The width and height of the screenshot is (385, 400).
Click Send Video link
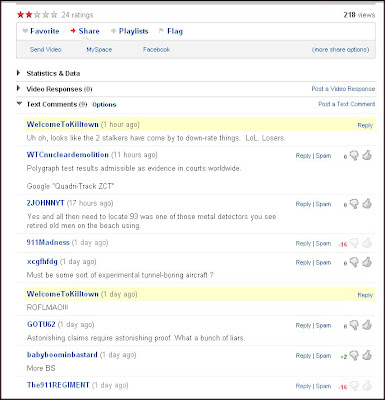point(45,50)
